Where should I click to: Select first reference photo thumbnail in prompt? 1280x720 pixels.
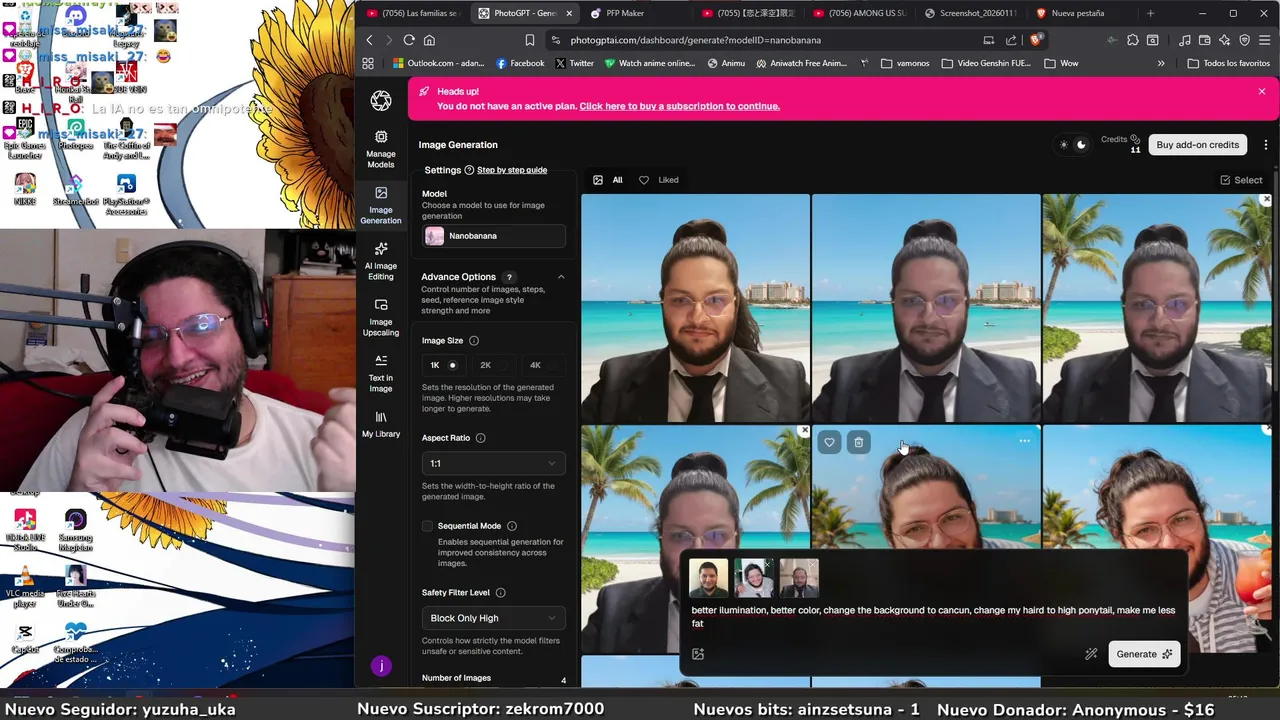pyautogui.click(x=709, y=578)
